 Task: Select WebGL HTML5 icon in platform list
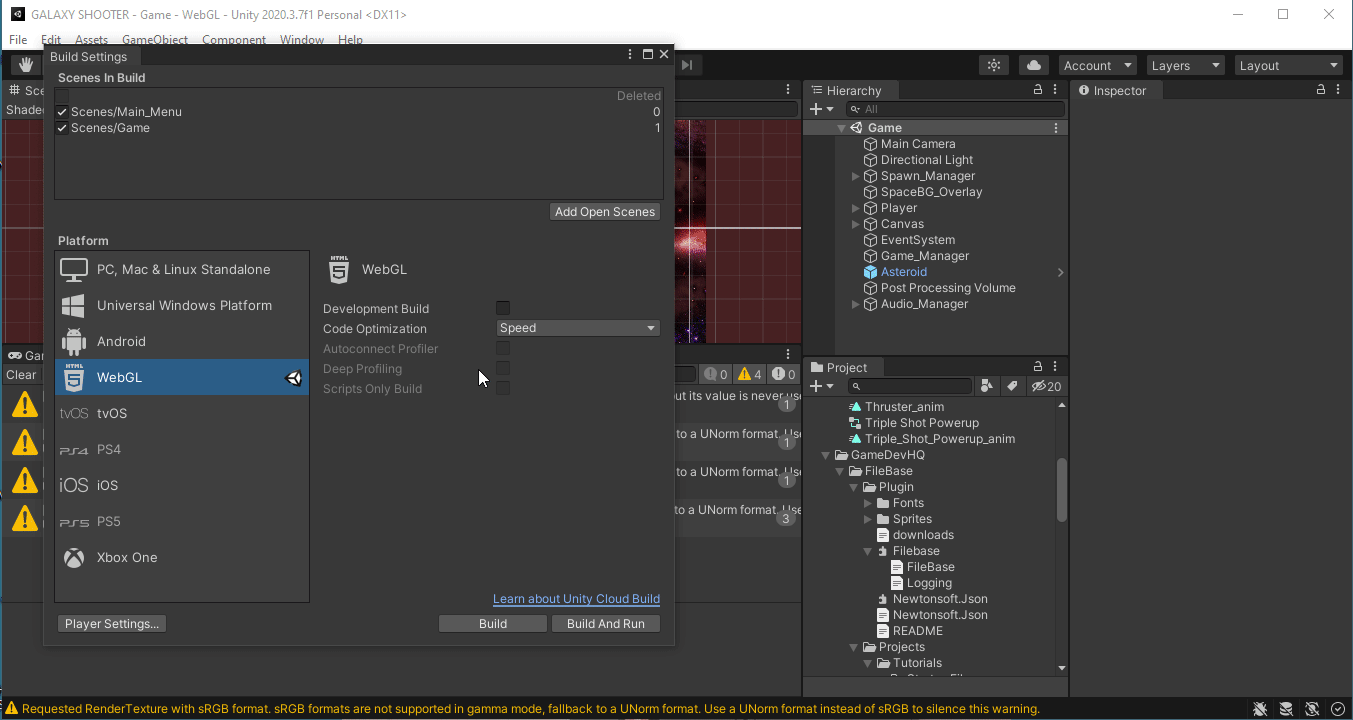click(x=74, y=377)
